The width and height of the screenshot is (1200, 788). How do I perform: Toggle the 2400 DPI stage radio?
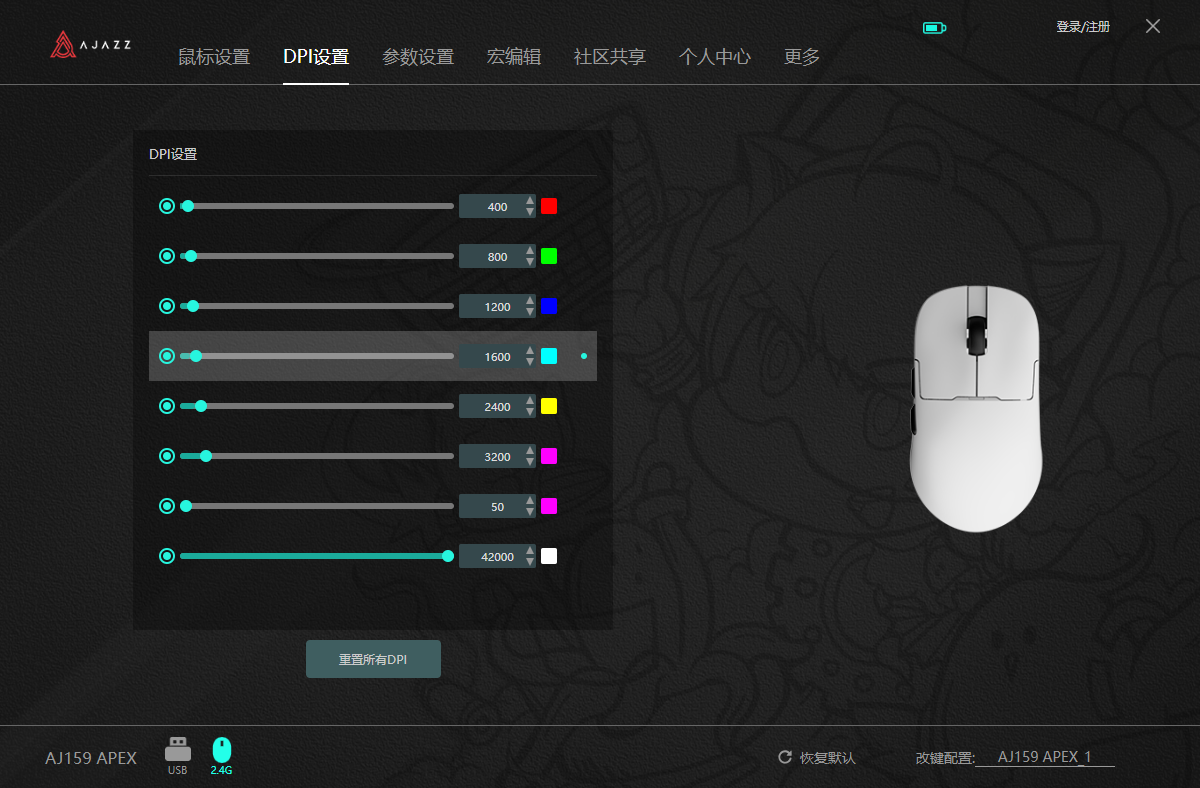[167, 406]
